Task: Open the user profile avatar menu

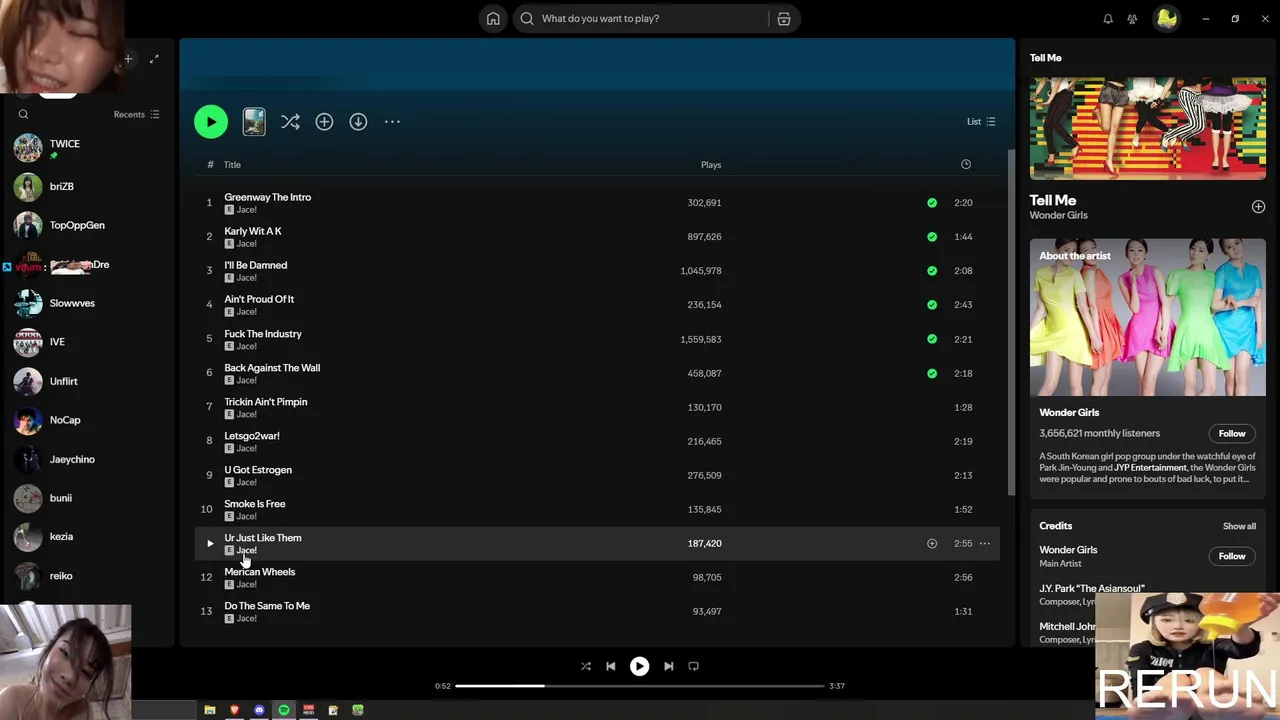Action: tap(1166, 18)
